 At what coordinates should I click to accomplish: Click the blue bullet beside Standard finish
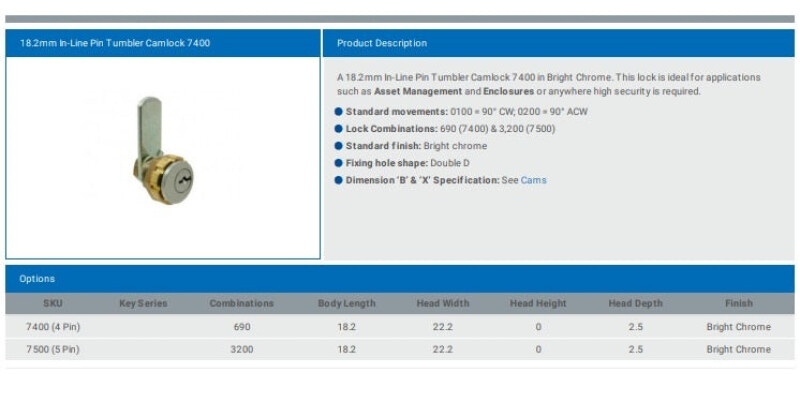click(x=339, y=146)
